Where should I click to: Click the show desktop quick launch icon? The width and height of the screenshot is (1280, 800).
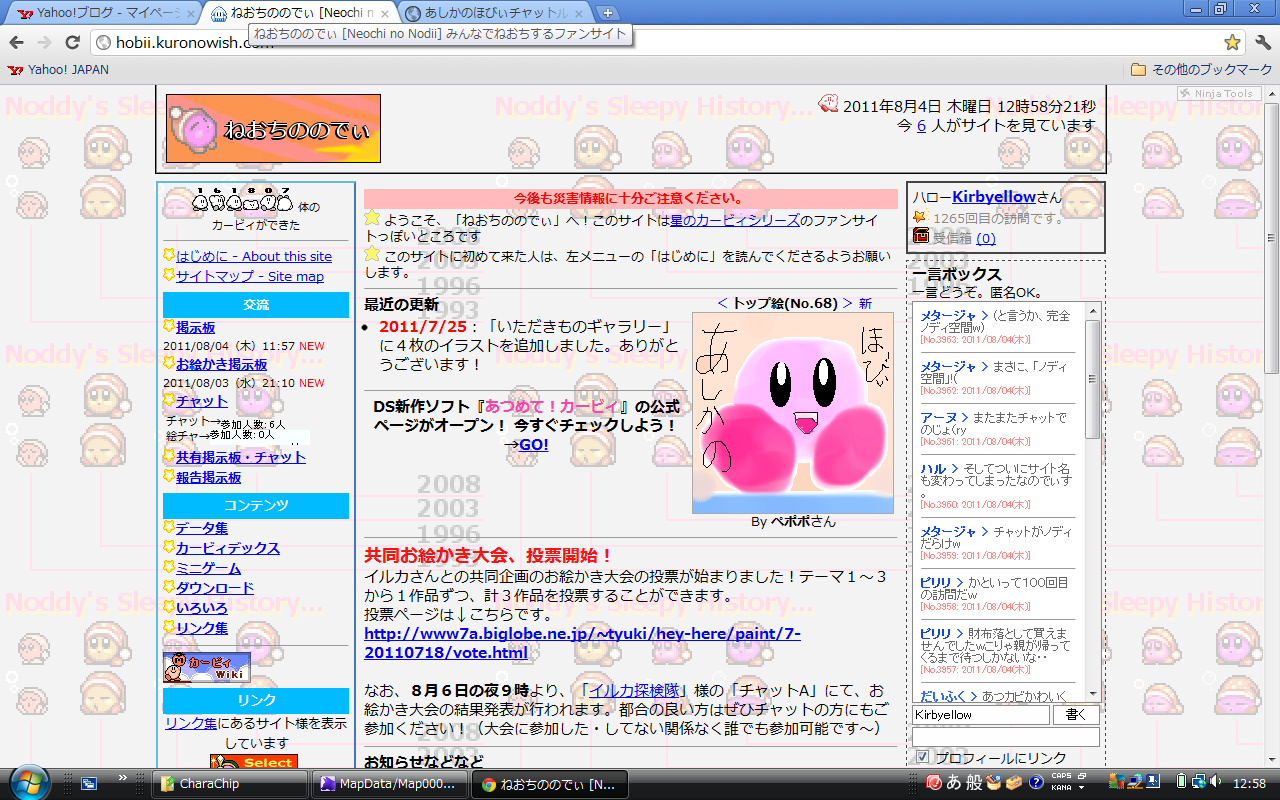[88, 784]
